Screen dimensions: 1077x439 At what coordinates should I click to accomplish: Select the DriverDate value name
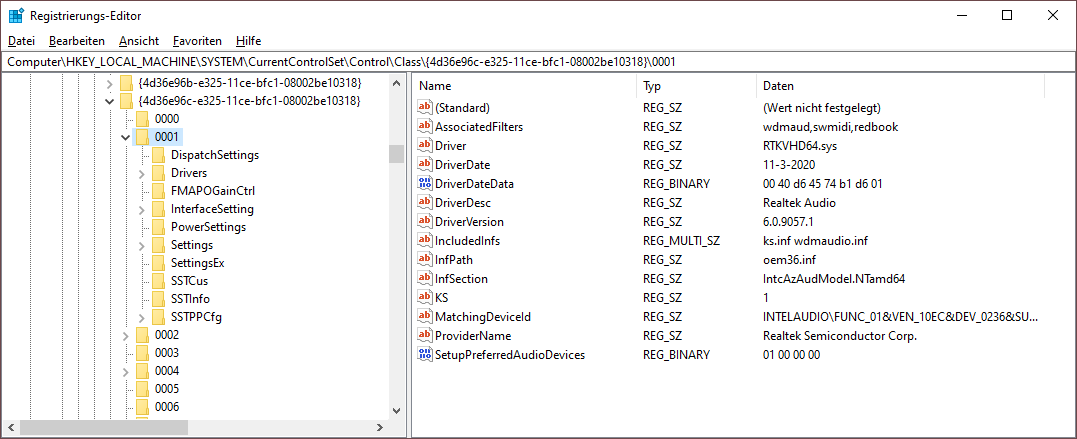[x=462, y=165]
